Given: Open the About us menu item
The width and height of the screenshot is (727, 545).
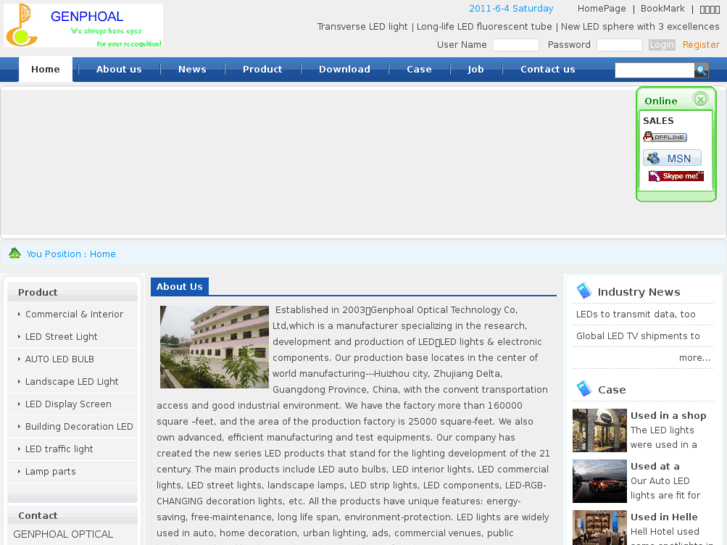Looking at the screenshot, I should click(x=119, y=70).
